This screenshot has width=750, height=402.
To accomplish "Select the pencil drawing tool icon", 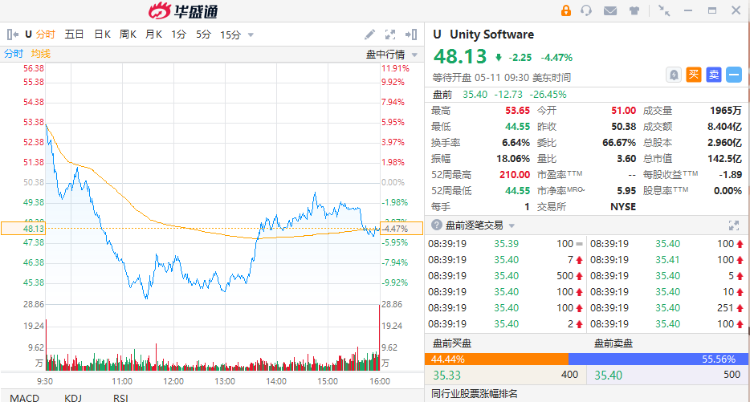I will point(370,34).
